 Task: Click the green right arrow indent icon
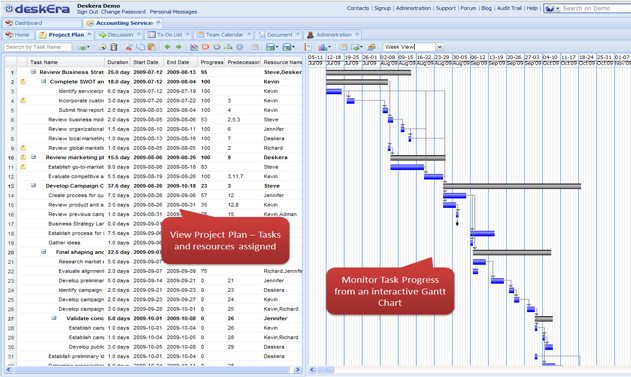click(x=179, y=47)
